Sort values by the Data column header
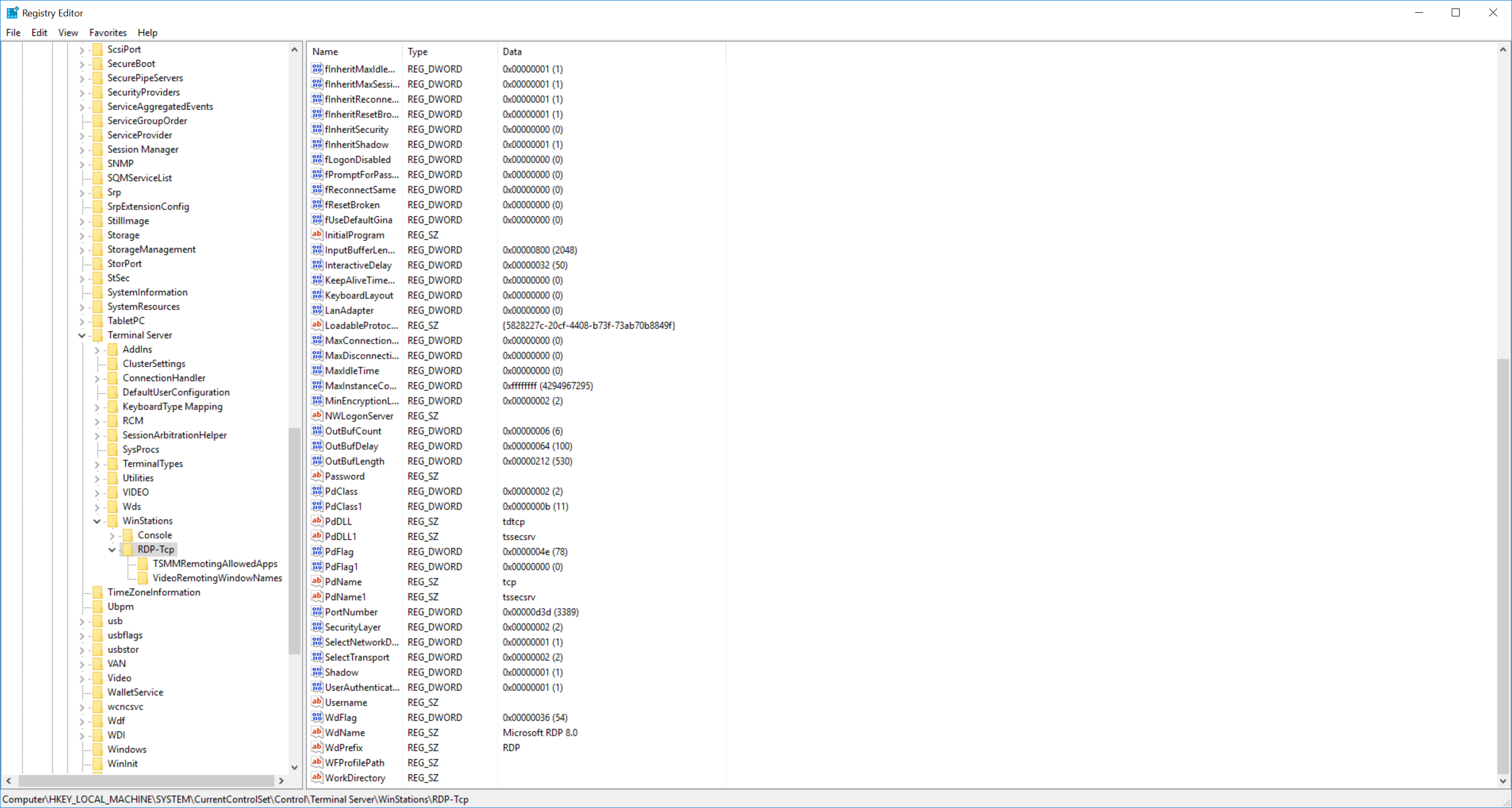The image size is (1512, 808). click(612, 52)
